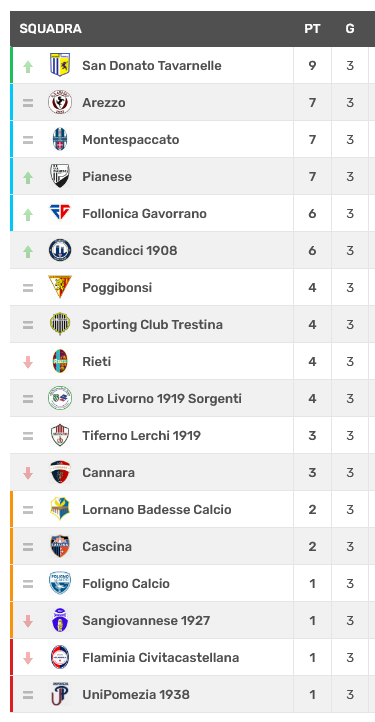Click the Arezzo club logo
Image resolution: width=375 pixels, height=722 pixels.
[60, 102]
